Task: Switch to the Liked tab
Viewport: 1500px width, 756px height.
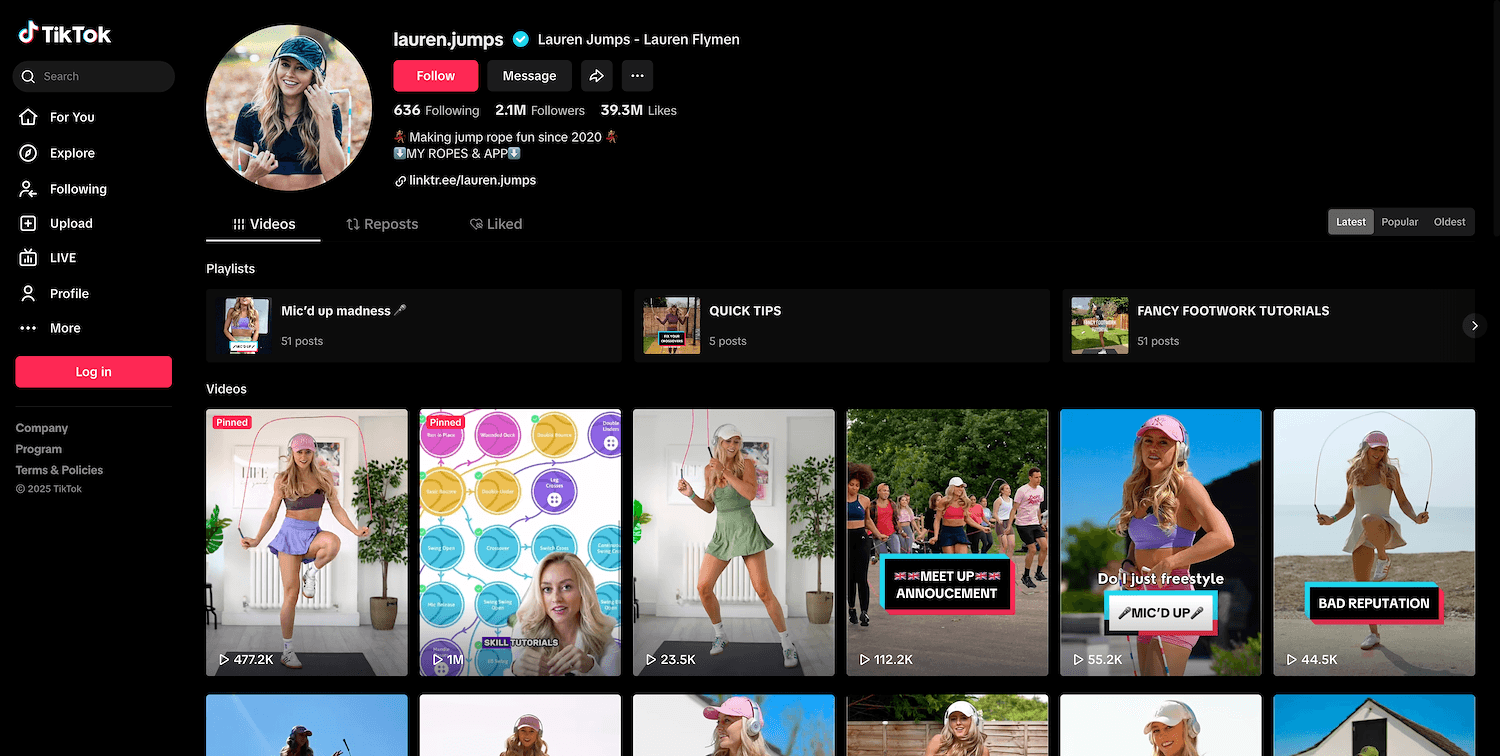Action: [x=496, y=224]
